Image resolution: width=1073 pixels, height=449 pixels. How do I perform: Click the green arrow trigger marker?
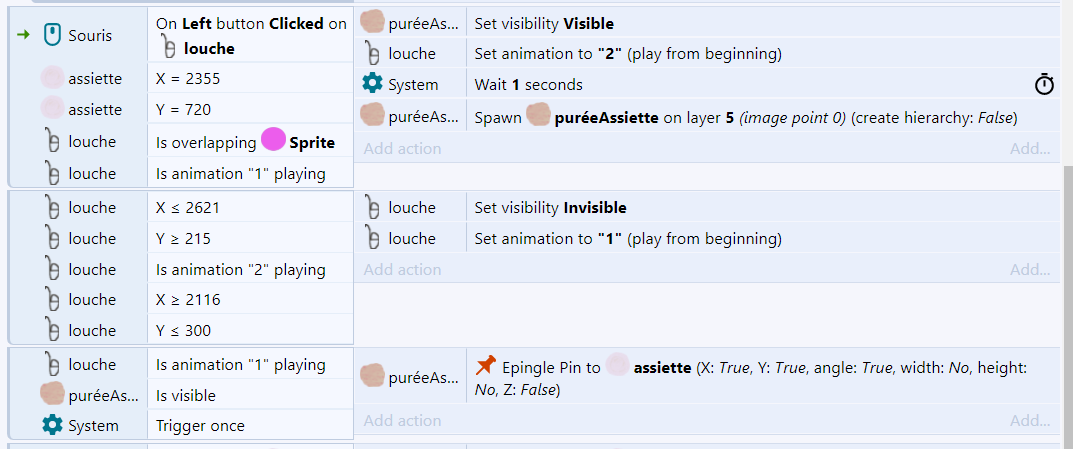pos(23,35)
